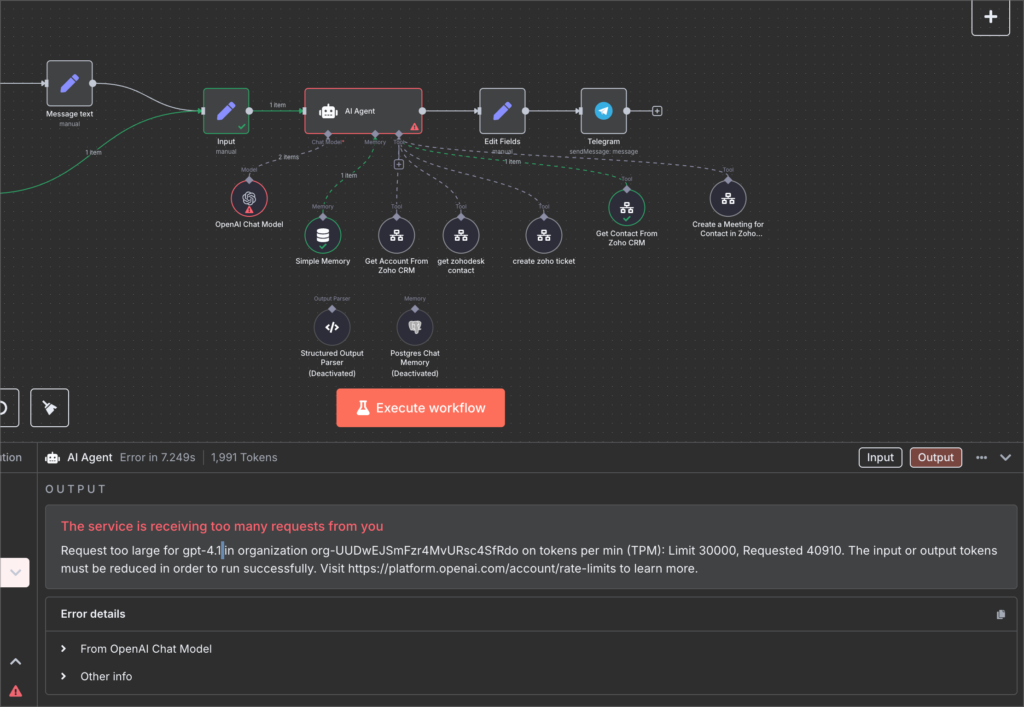
Task: Click the AI Agent robot icon in log header
Action: (52, 458)
